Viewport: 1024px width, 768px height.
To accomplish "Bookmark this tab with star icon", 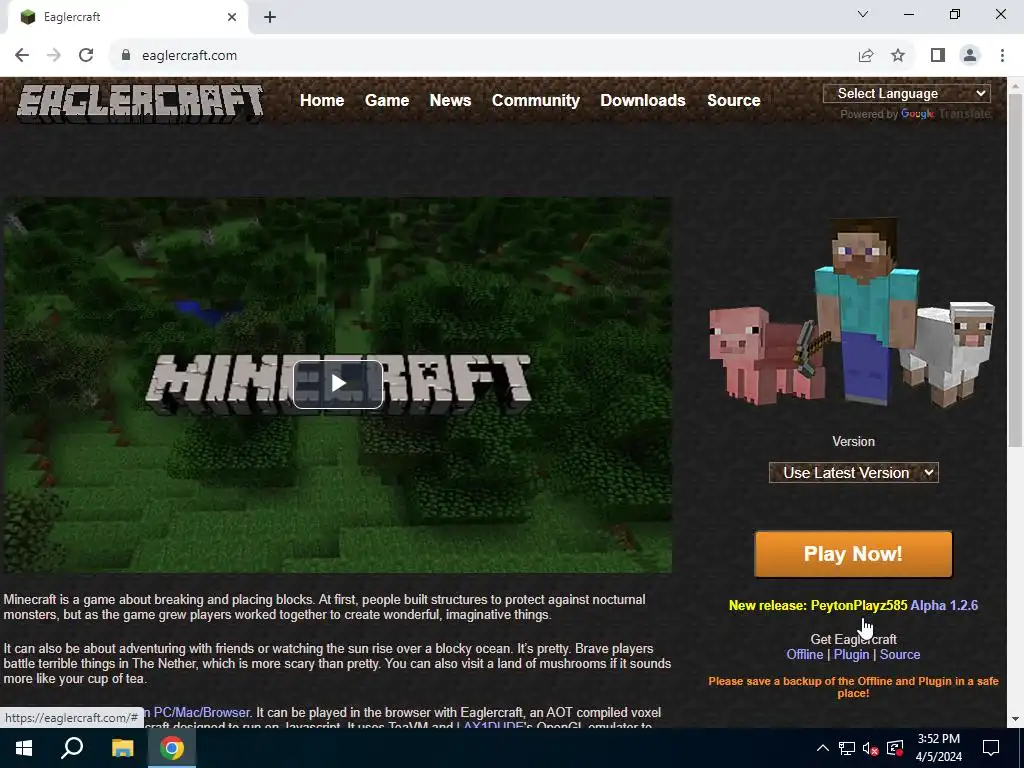I will [898, 56].
